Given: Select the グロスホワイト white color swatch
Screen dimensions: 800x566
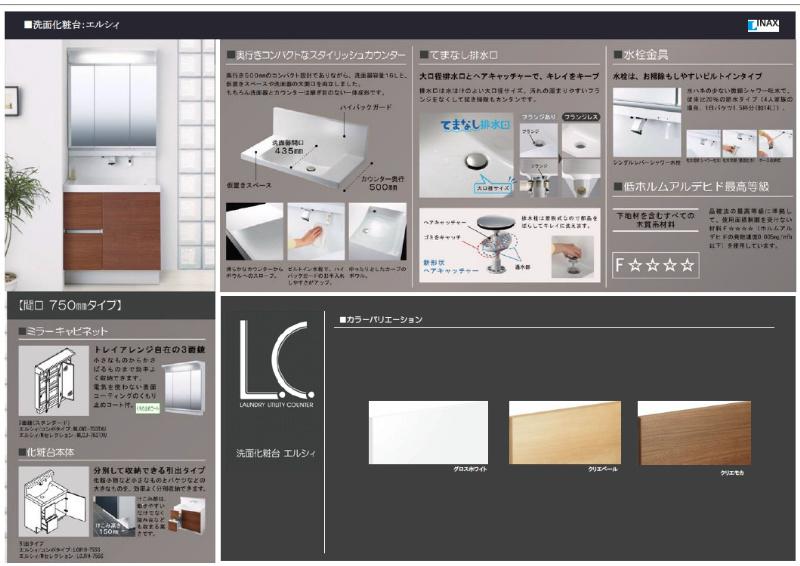Looking at the screenshot, I should 428,432.
